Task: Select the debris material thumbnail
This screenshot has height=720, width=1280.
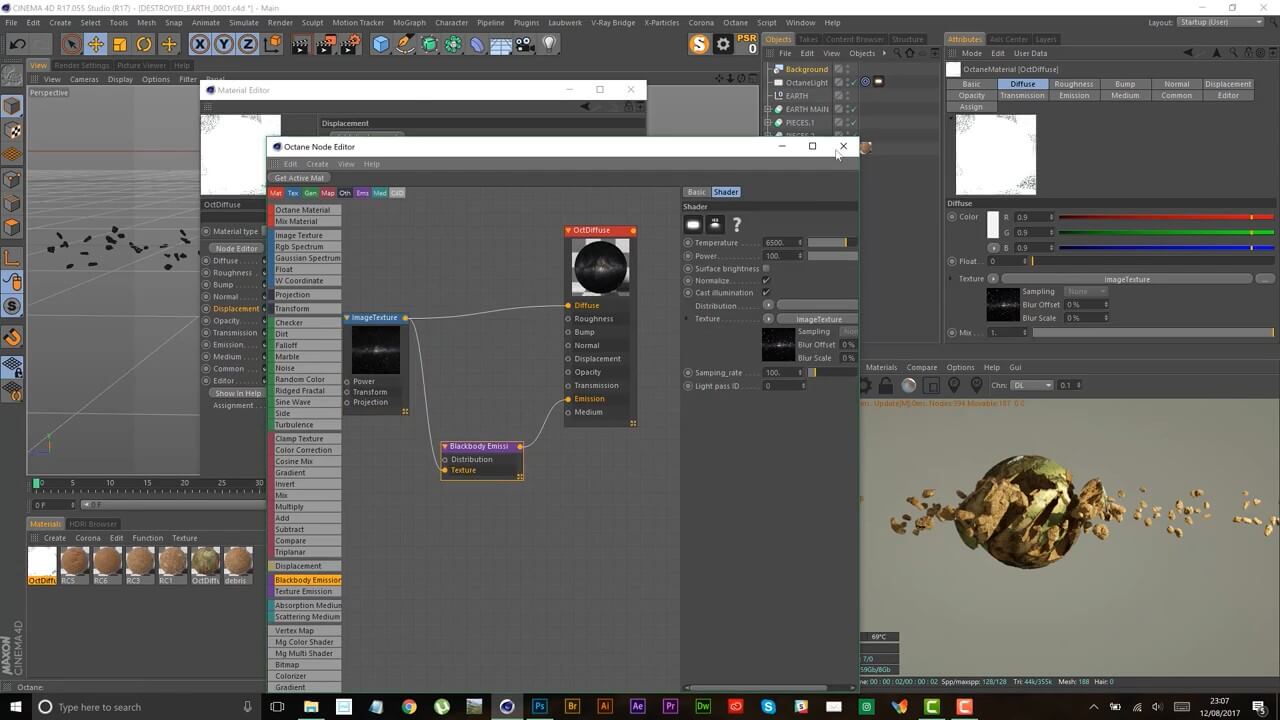Action: click(238, 563)
